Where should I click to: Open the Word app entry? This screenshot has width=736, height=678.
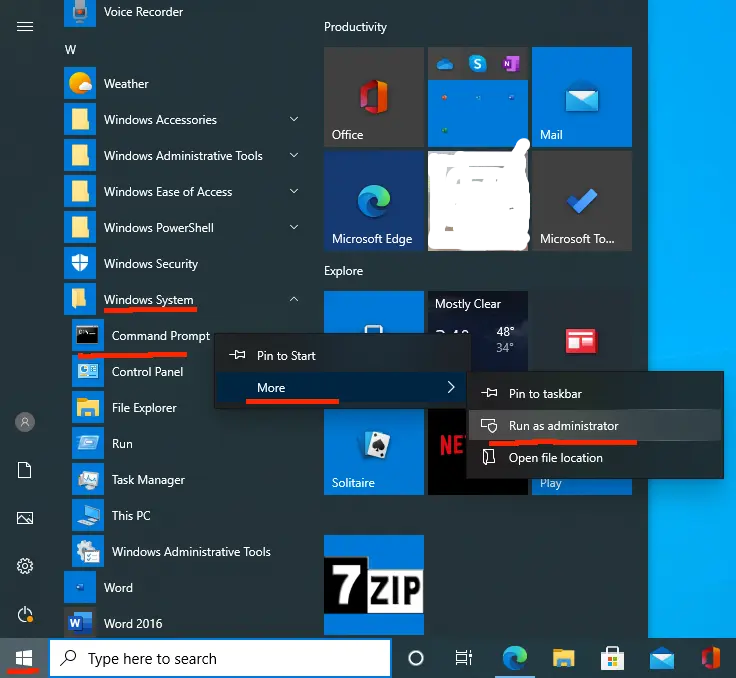click(x=99, y=587)
